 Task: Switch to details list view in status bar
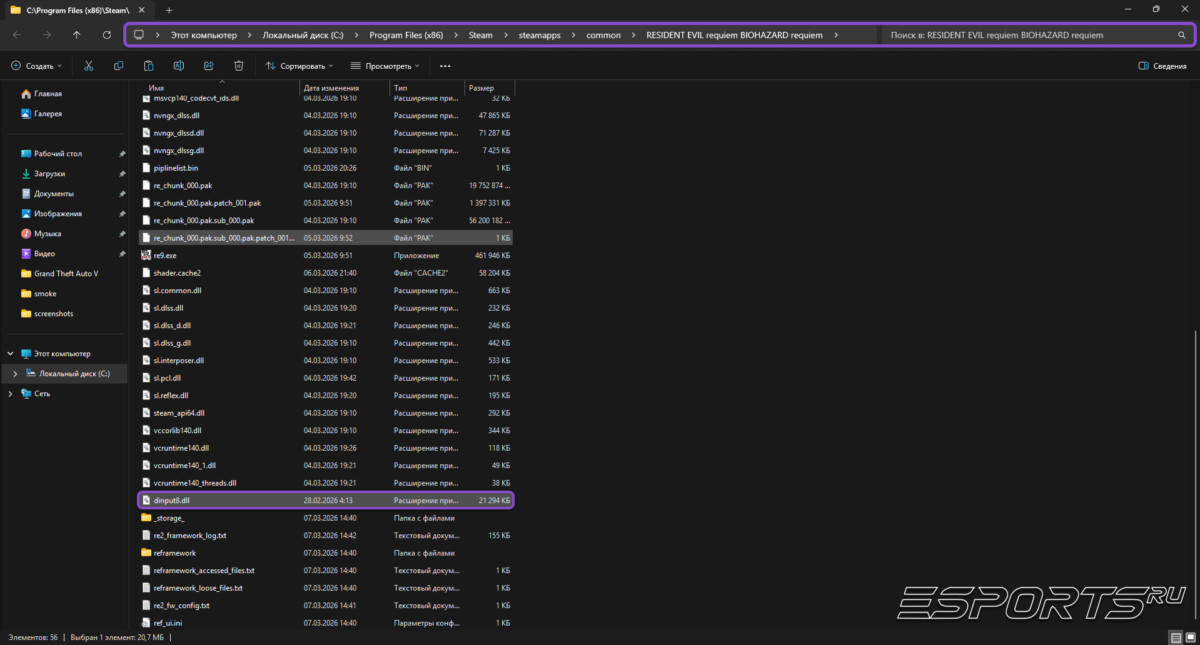pyautogui.click(x=1175, y=637)
